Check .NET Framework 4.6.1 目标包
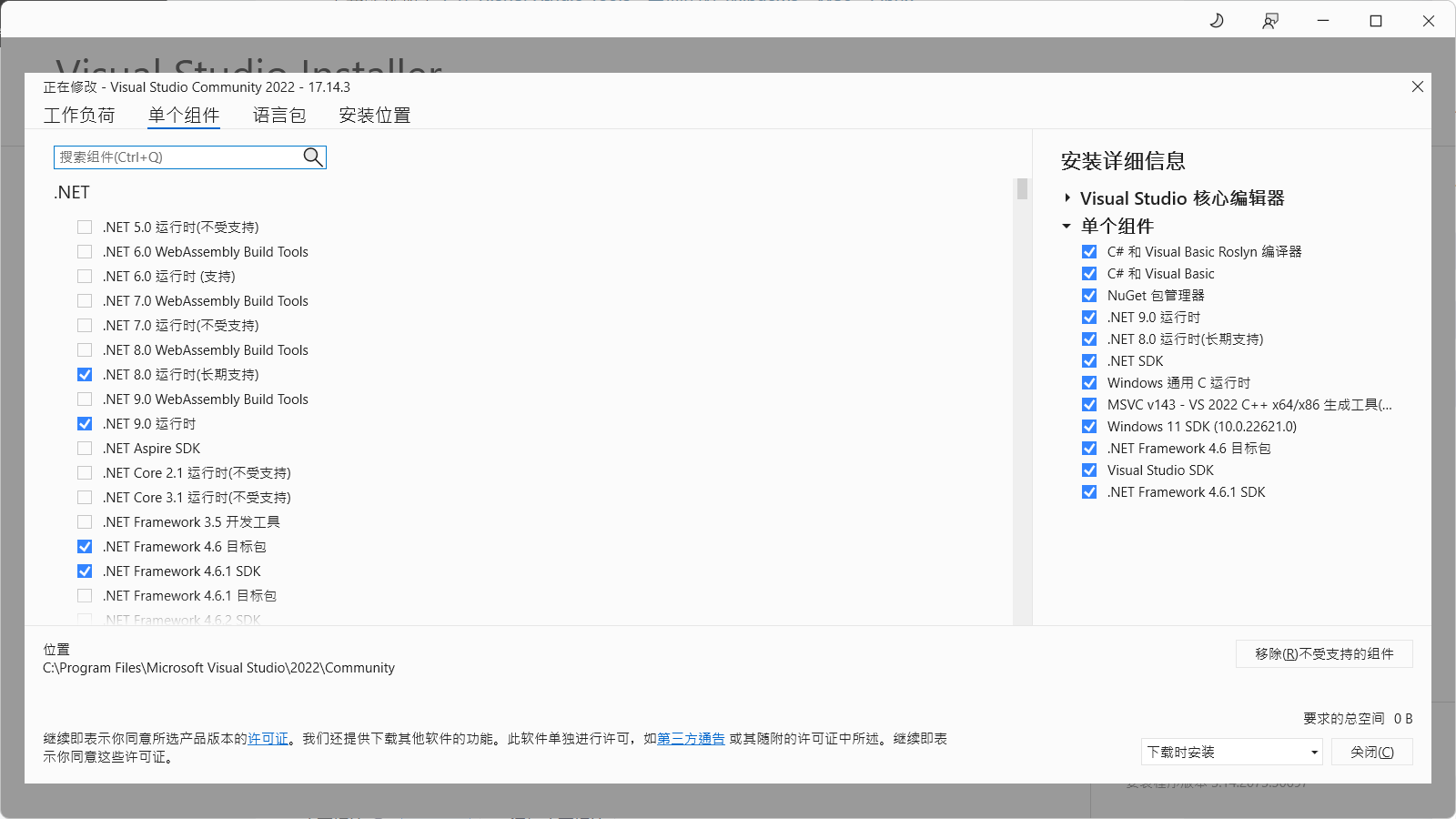 tap(85, 595)
